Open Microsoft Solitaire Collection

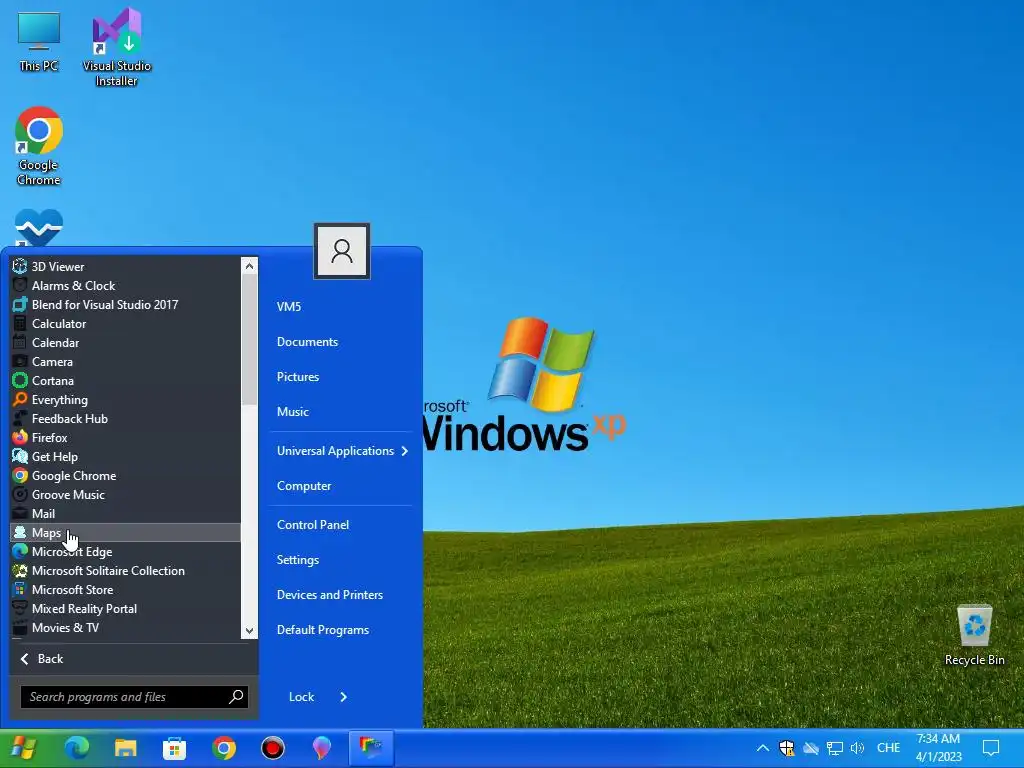tap(125, 570)
